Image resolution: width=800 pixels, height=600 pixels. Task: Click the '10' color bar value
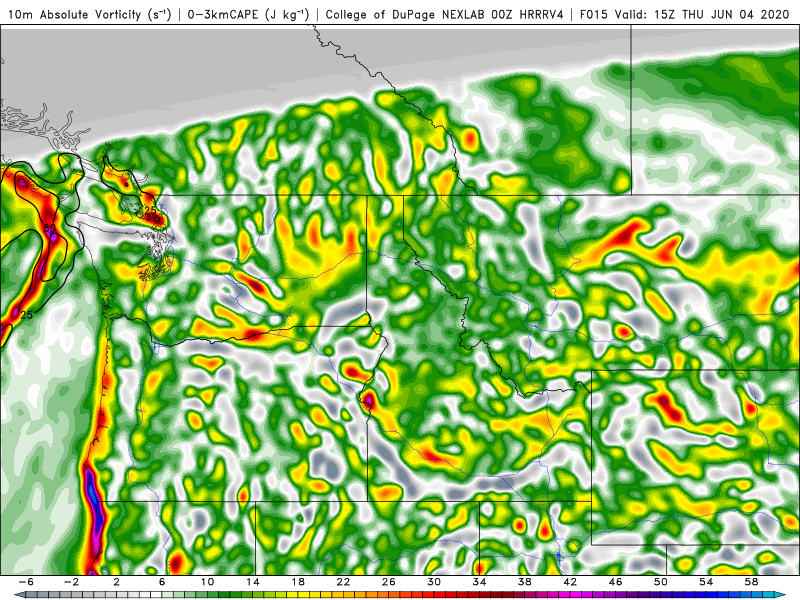point(207,582)
